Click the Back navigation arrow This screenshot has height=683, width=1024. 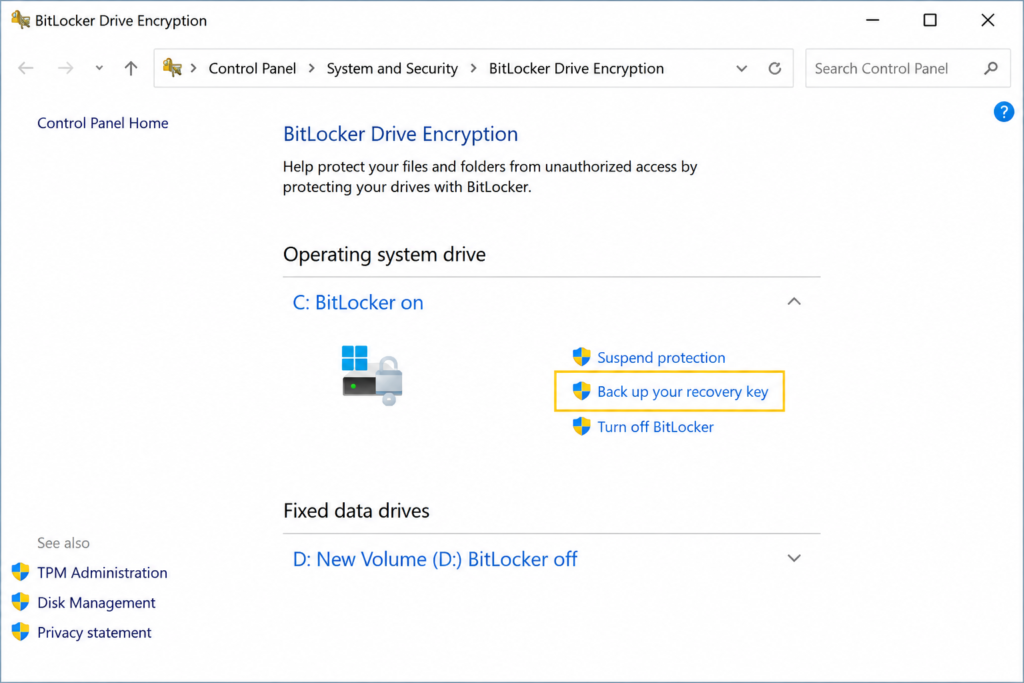coord(25,68)
